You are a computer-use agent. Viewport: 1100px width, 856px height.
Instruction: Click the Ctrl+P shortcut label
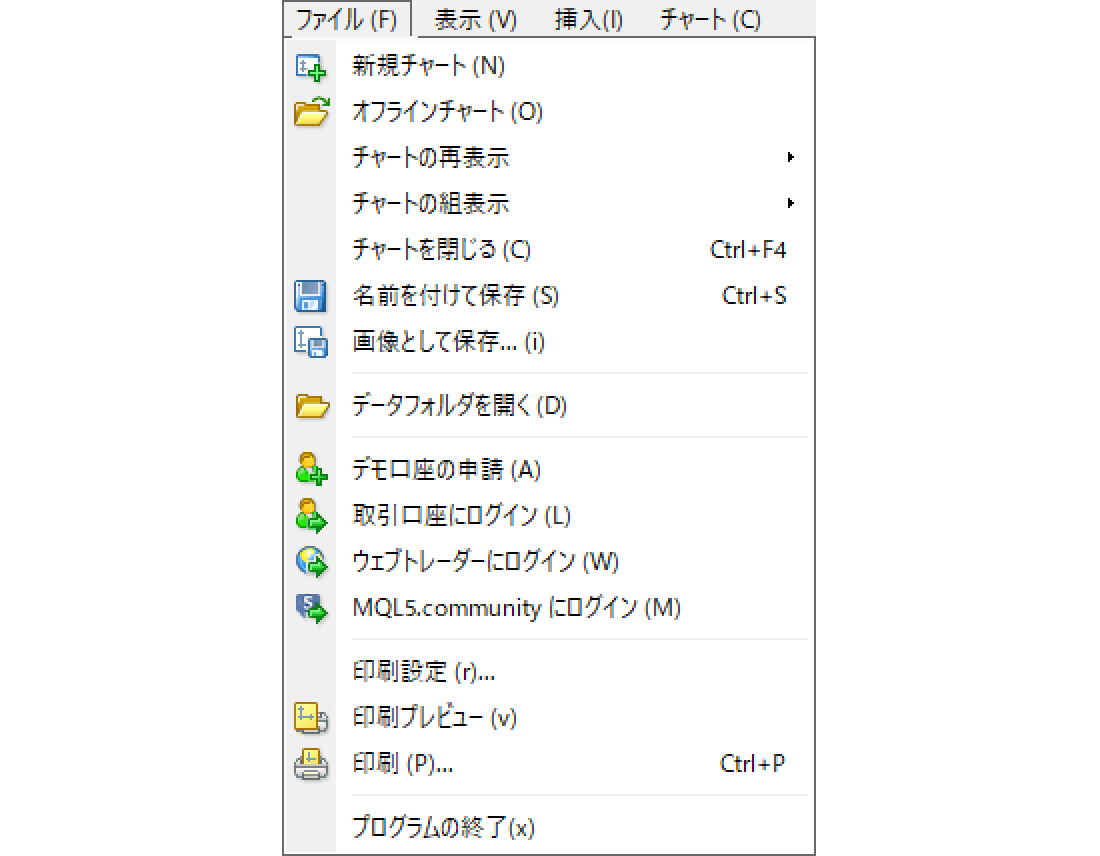coord(753,763)
